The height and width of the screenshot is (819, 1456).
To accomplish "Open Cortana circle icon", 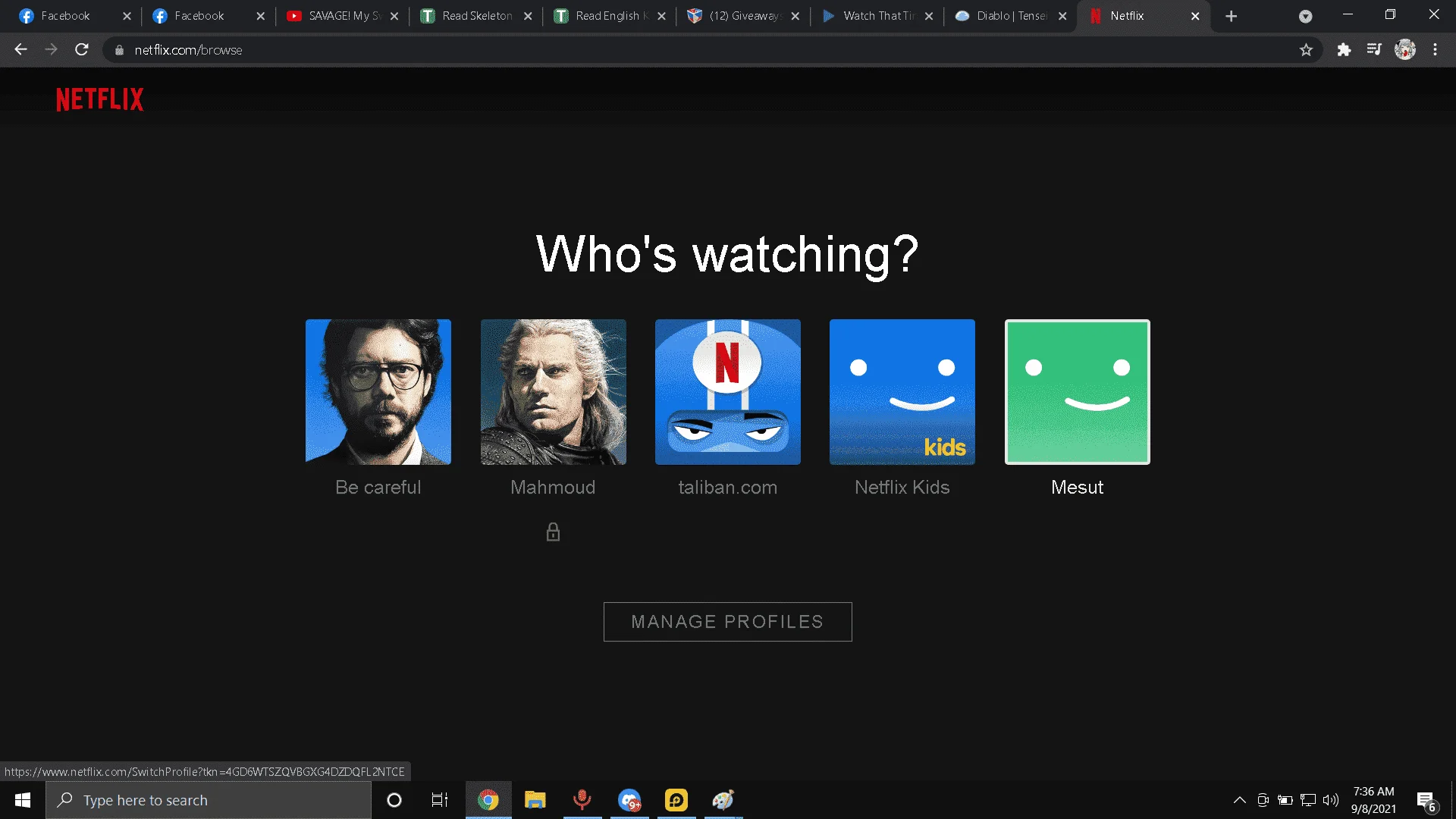I will (x=394, y=800).
